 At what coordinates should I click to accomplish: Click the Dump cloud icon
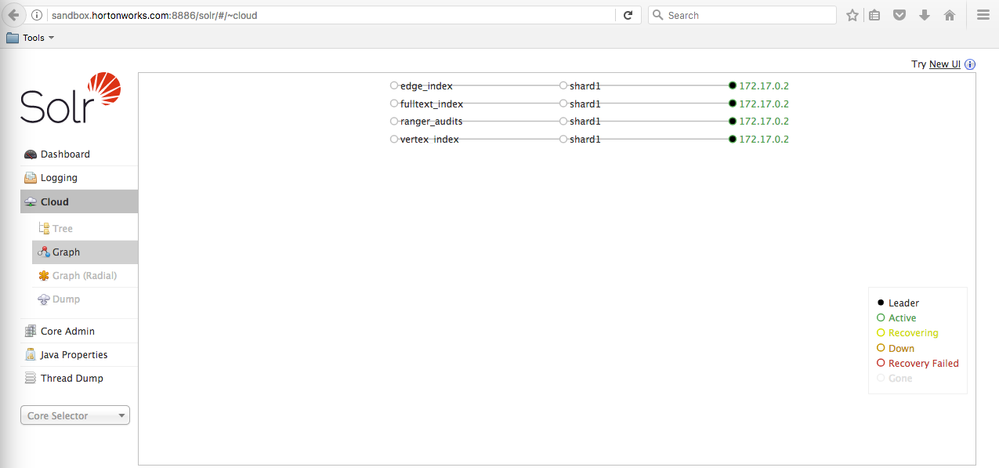(43, 299)
